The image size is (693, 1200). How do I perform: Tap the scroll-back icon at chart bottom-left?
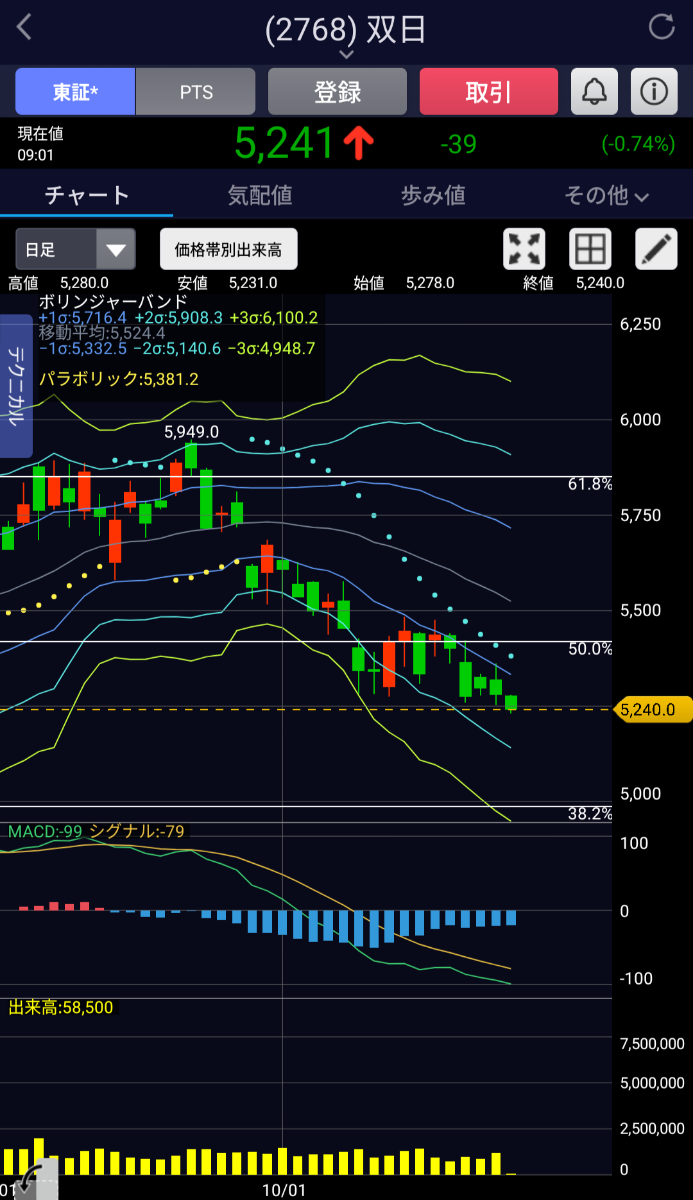(34, 1180)
